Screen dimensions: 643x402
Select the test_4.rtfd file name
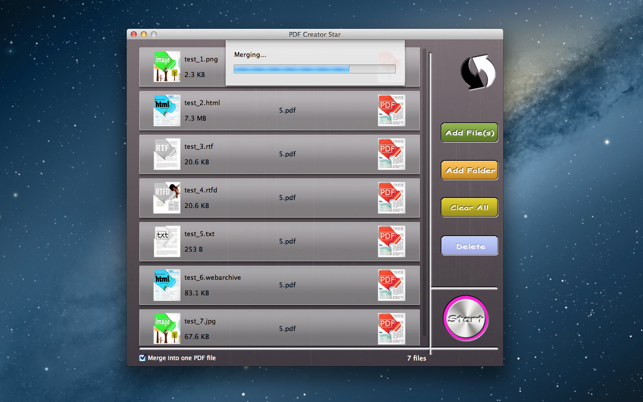[x=201, y=190]
